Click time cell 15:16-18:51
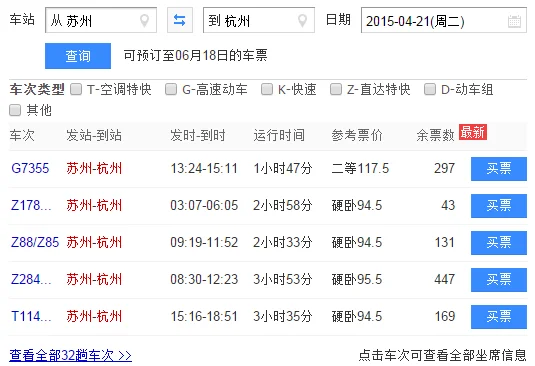Viewport: 535px width, 366px height. (204, 317)
